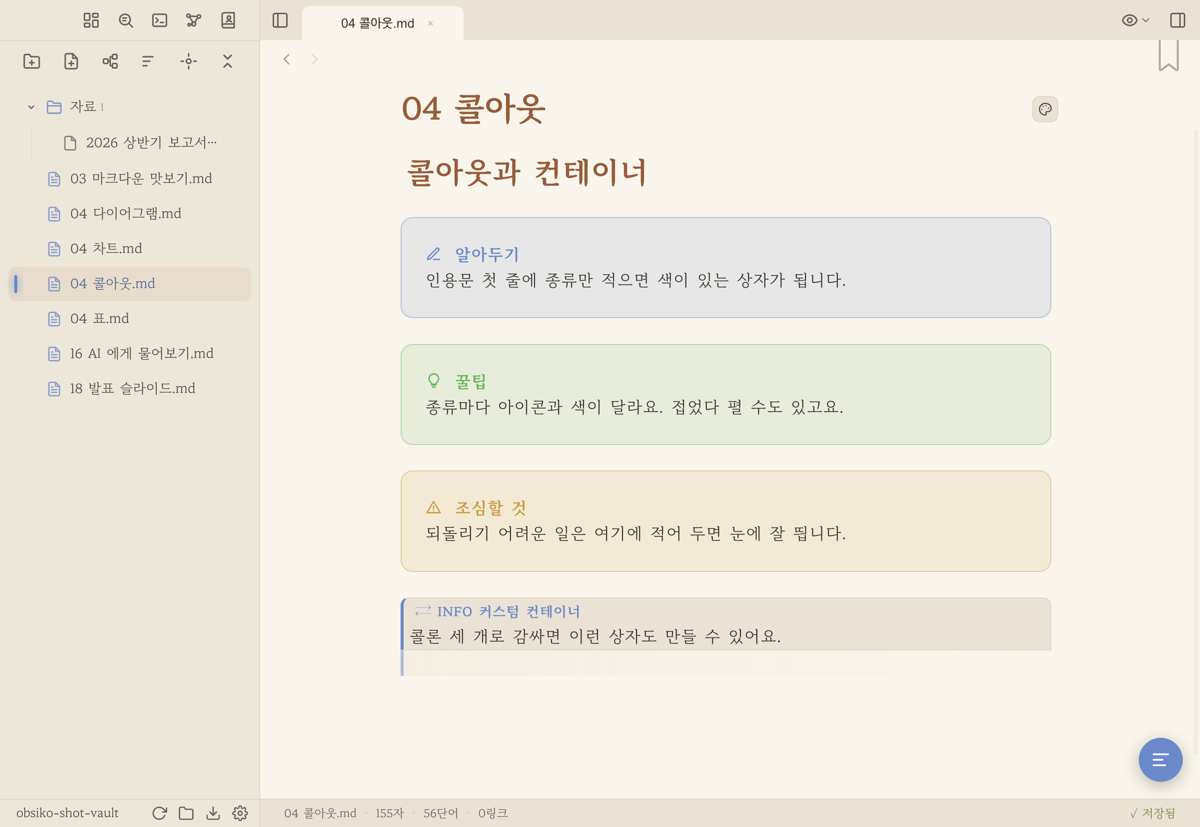
Task: Open the contact card icon
Action: pos(228,20)
